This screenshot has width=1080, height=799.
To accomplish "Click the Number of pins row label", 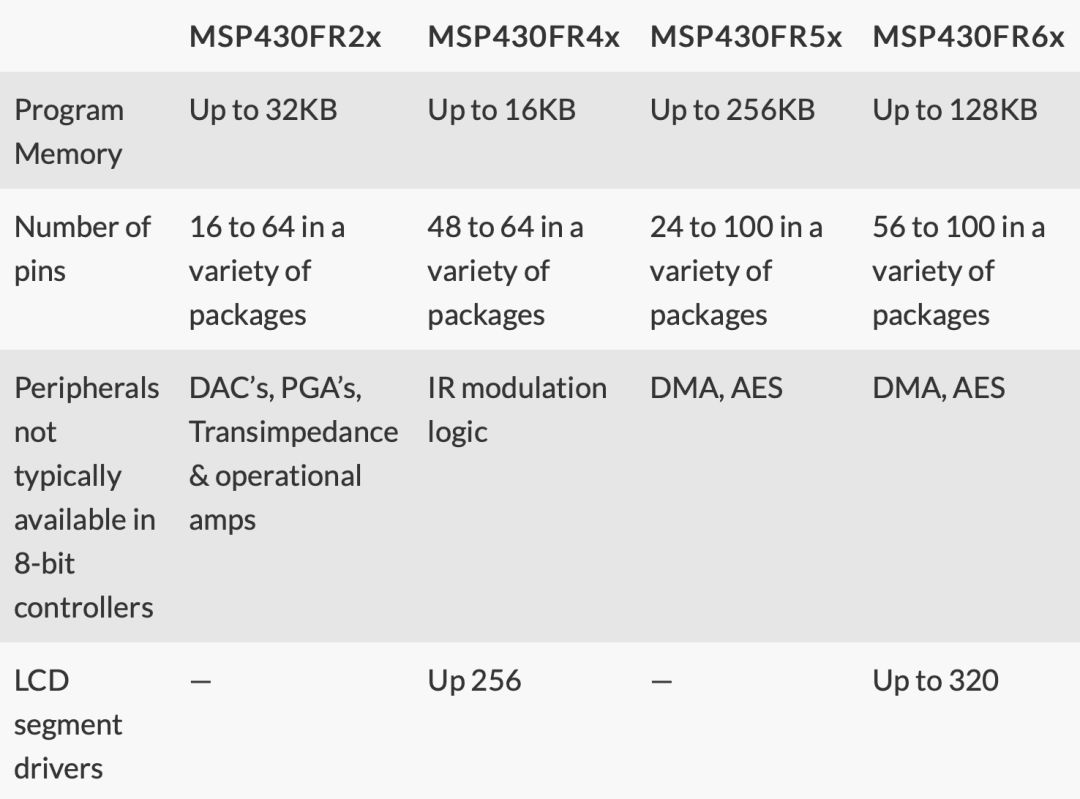I will coord(82,248).
